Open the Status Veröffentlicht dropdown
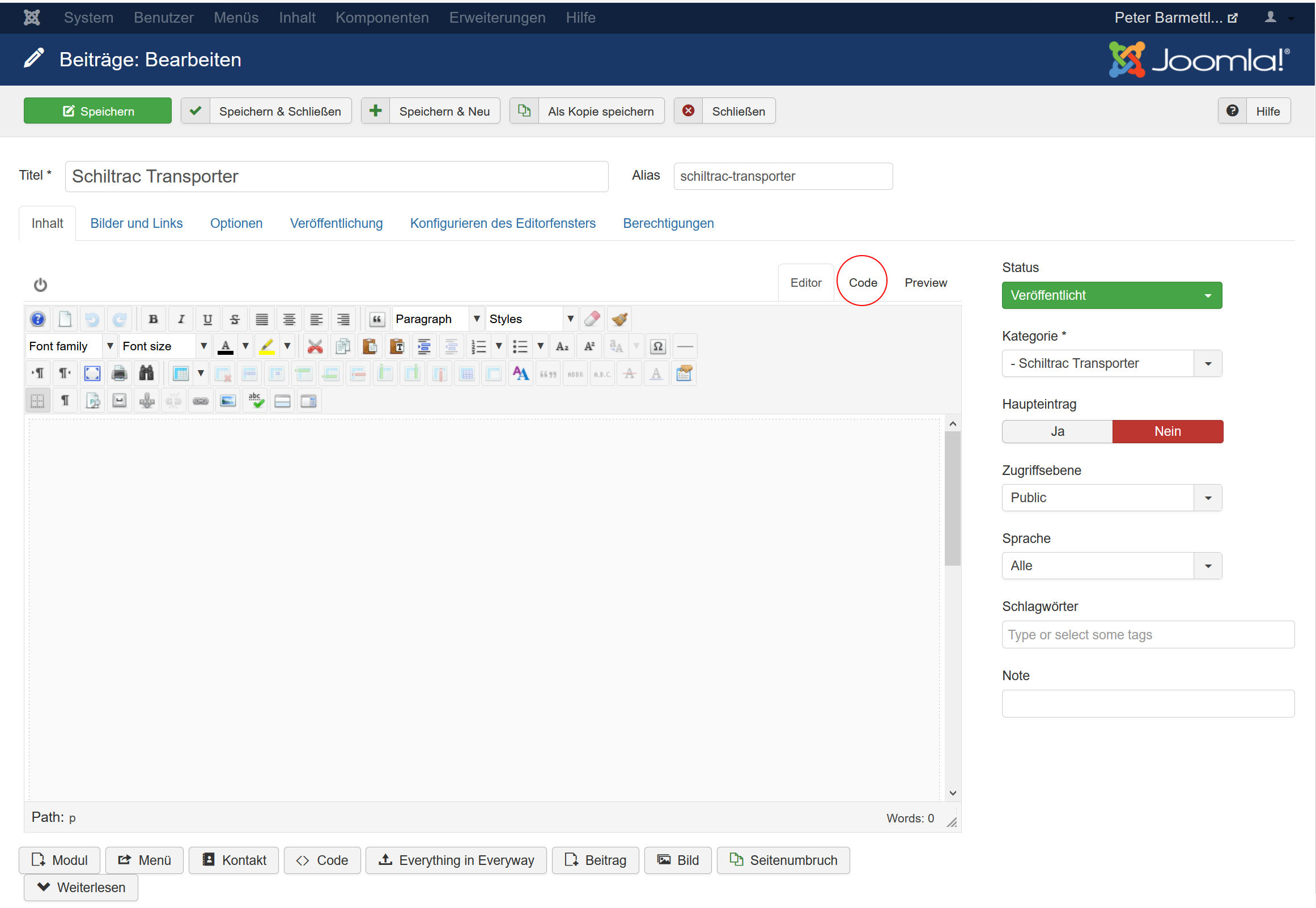This screenshot has height=908, width=1316. pos(1111,296)
